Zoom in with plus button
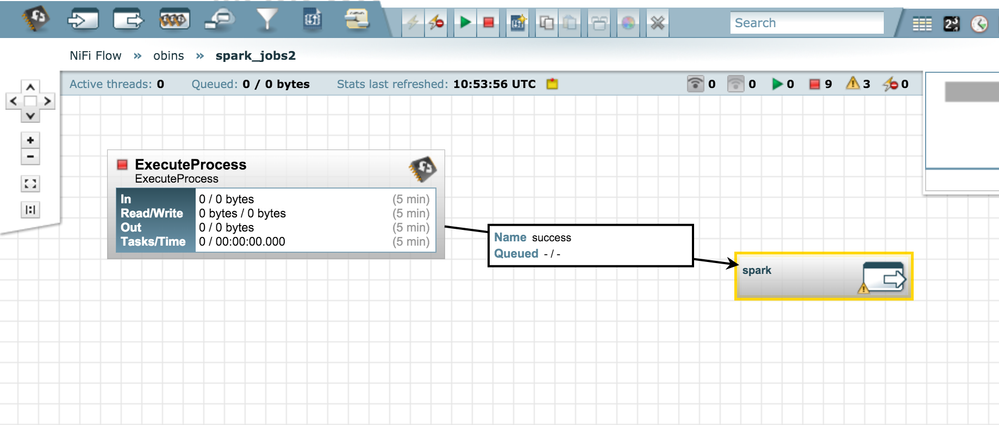The height and width of the screenshot is (425, 999). click(31, 141)
